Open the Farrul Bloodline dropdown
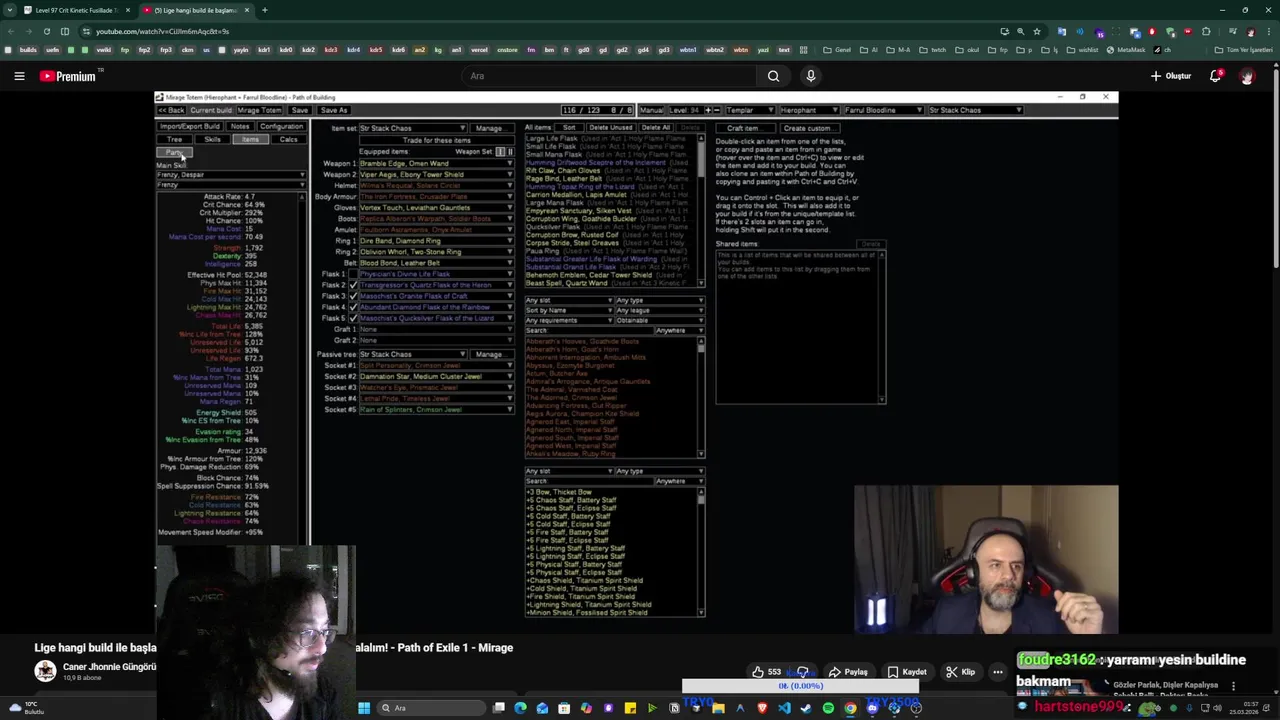1280x720 pixels. pos(884,110)
